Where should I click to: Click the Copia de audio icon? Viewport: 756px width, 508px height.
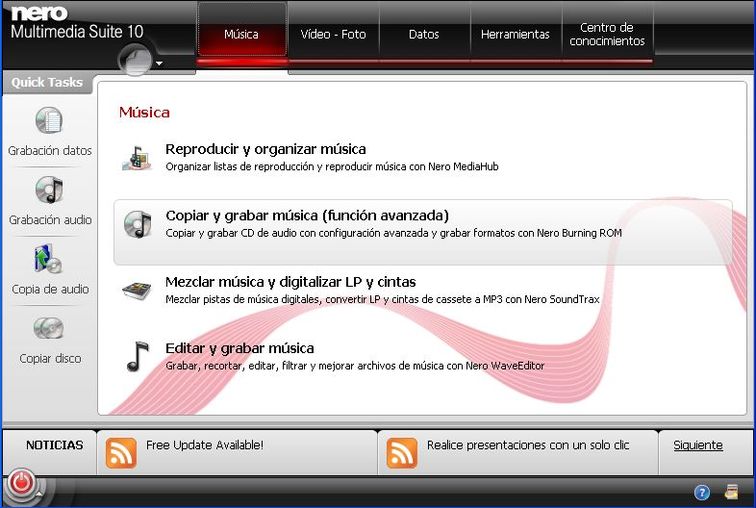pos(48,259)
